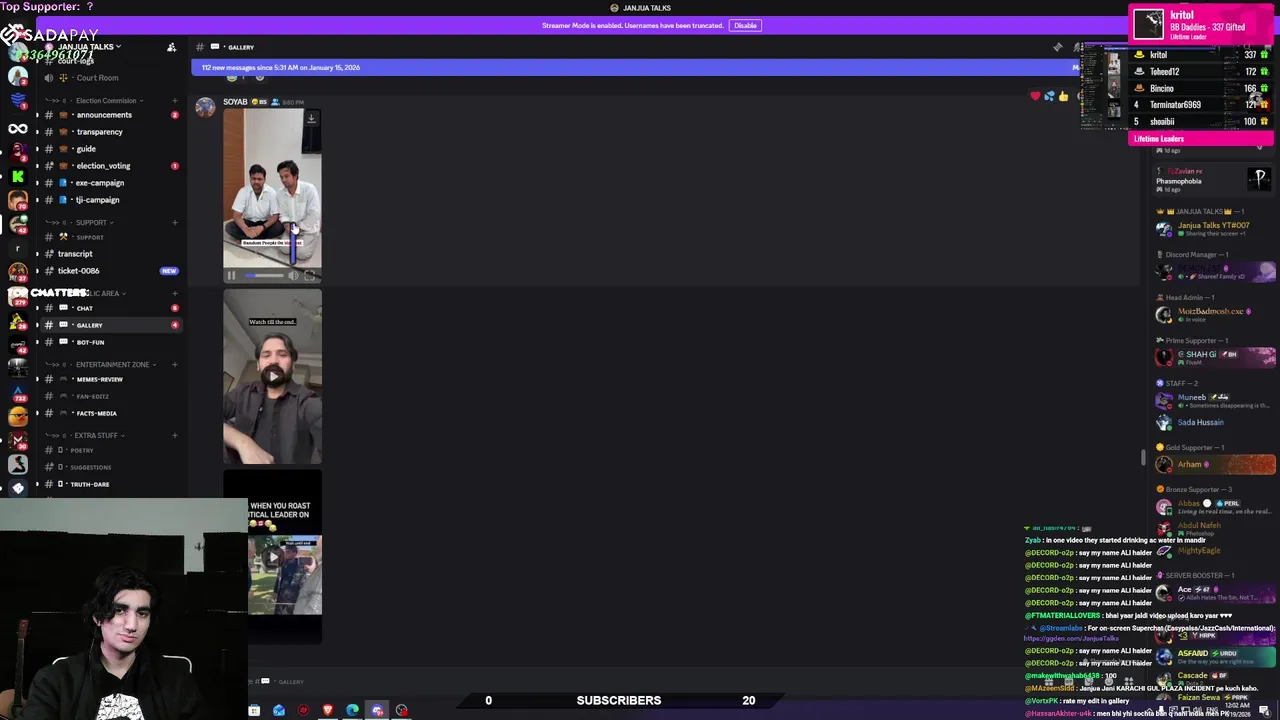
Task: Open the lowercase r server icon
Action: (18, 248)
